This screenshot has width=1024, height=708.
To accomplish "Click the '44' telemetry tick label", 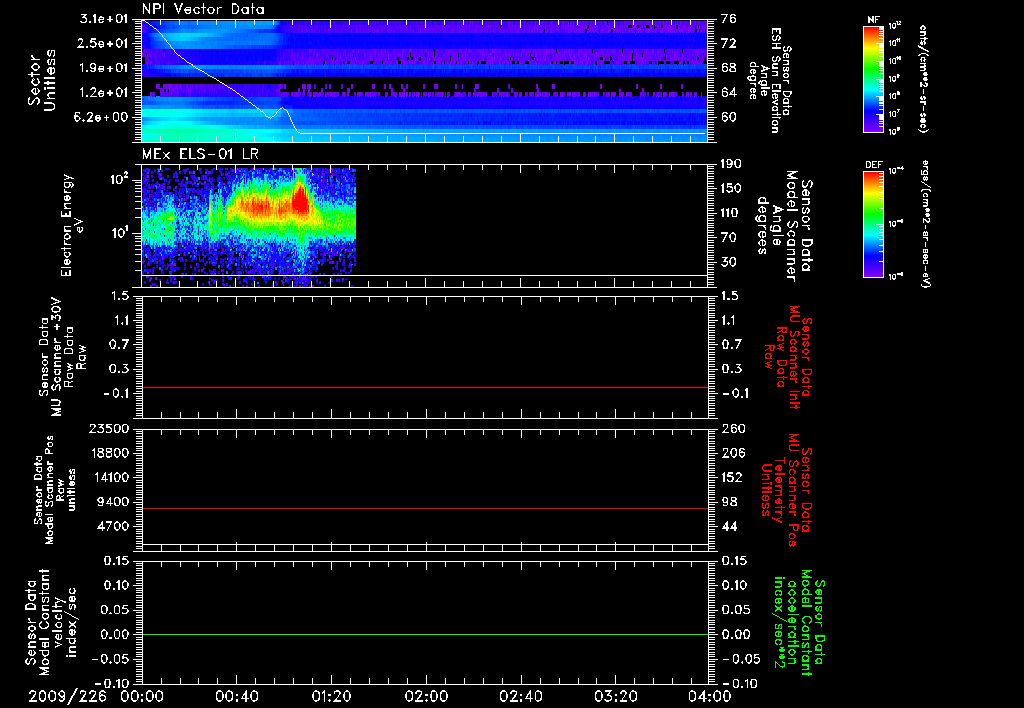I will coord(729,526).
